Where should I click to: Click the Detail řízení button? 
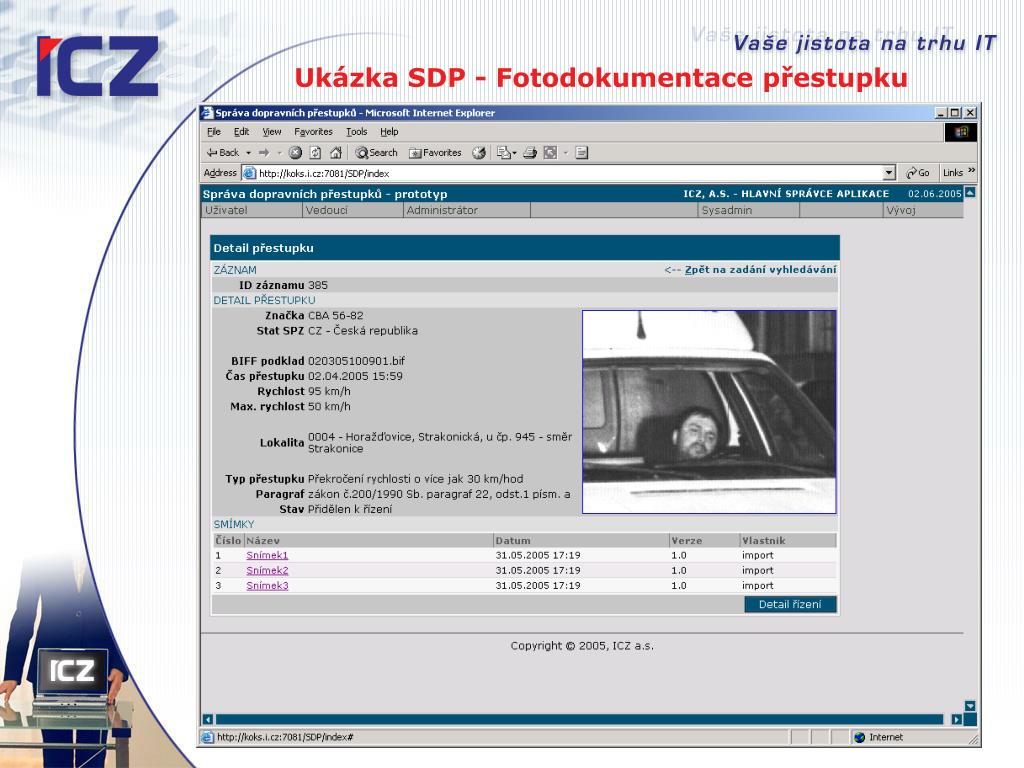[x=790, y=604]
